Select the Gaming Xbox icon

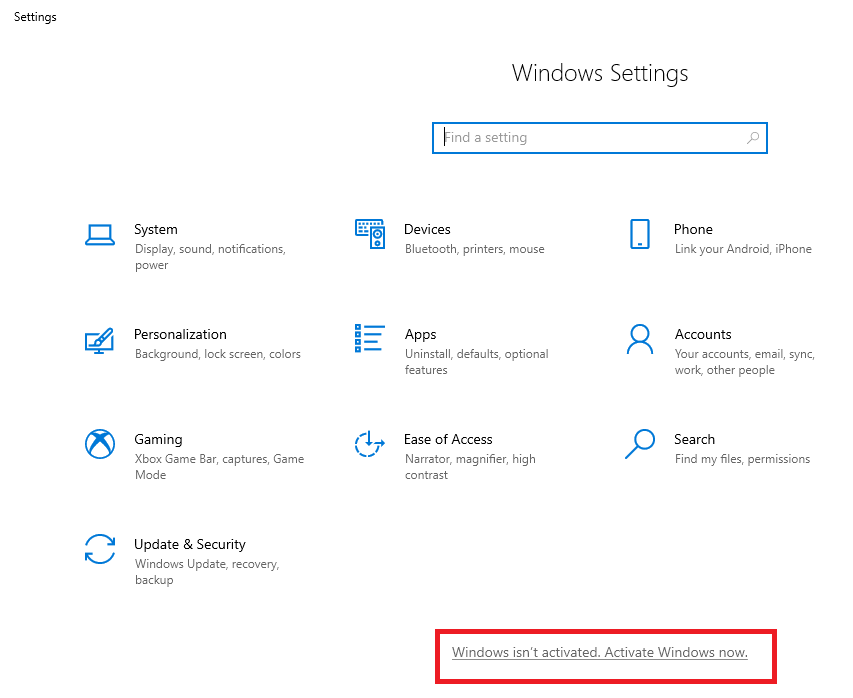click(x=99, y=444)
